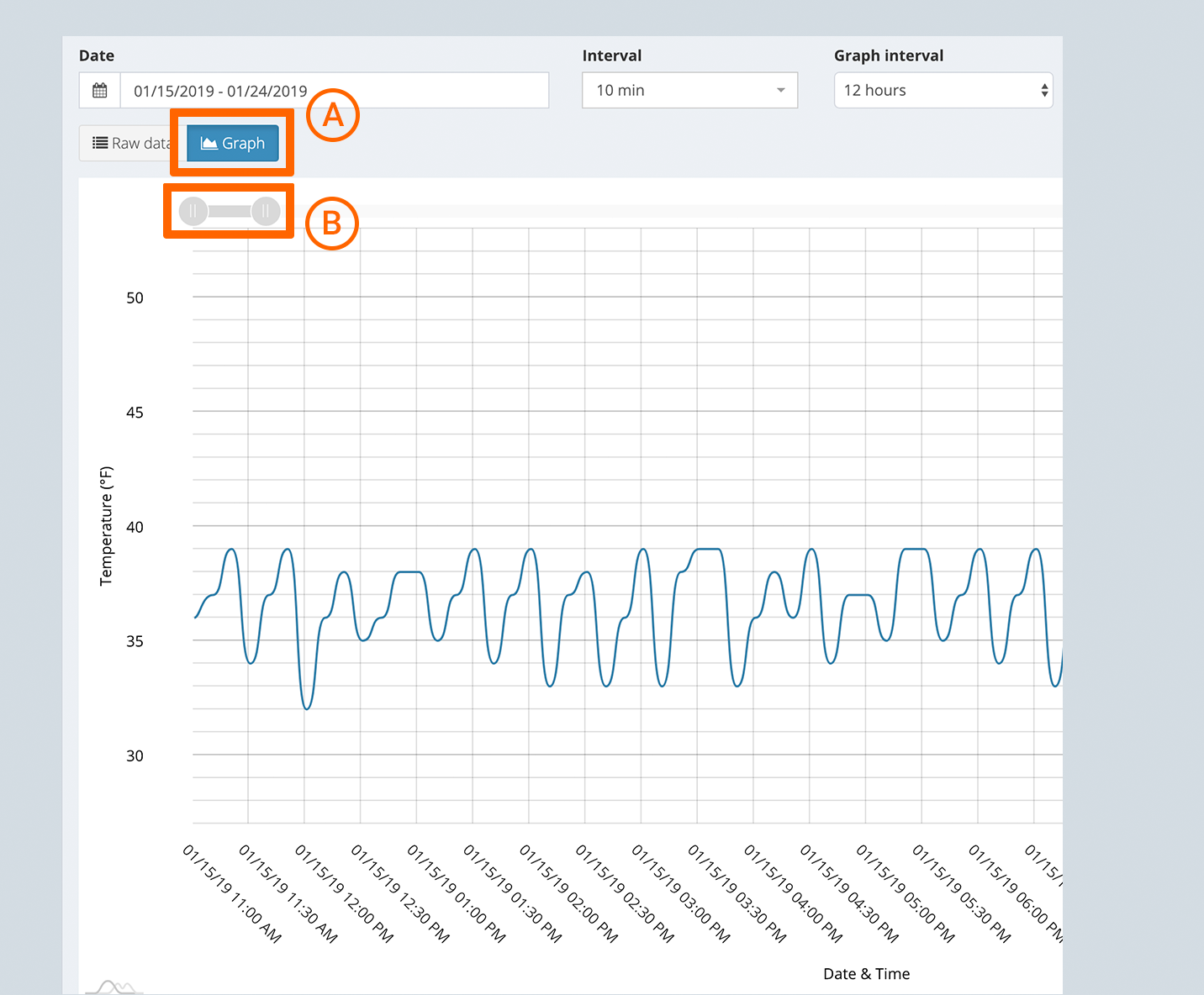This screenshot has height=995, width=1204.
Task: Click the graph range slider bar between handles
Action: pos(230,211)
